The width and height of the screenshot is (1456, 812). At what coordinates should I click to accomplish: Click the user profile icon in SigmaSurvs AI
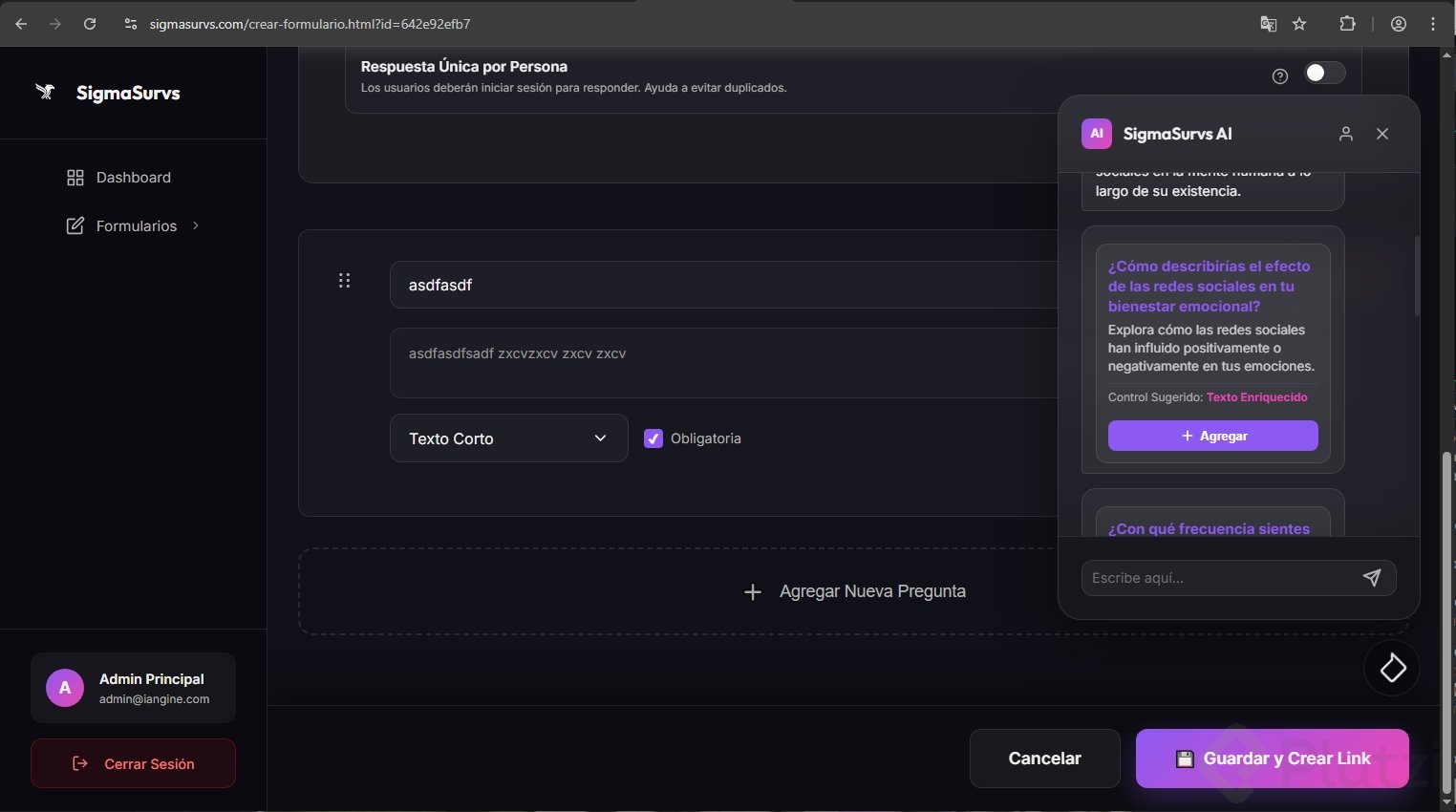point(1346,134)
